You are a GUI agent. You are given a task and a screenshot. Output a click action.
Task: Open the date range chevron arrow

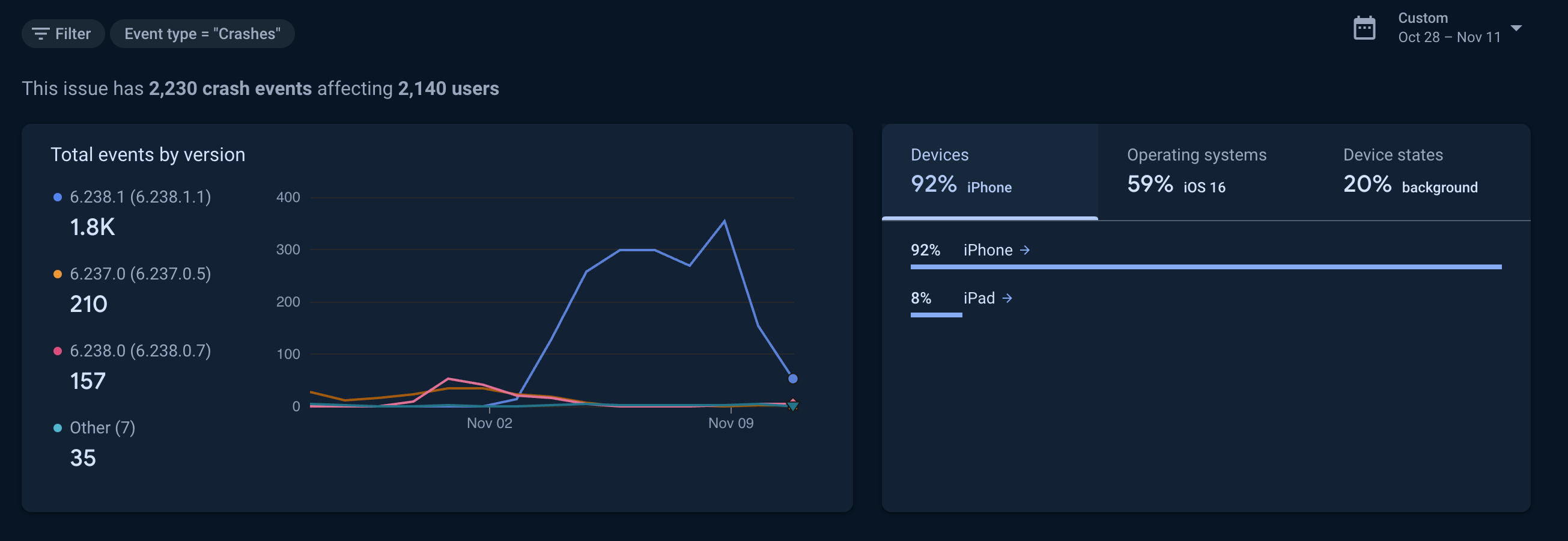(1517, 28)
